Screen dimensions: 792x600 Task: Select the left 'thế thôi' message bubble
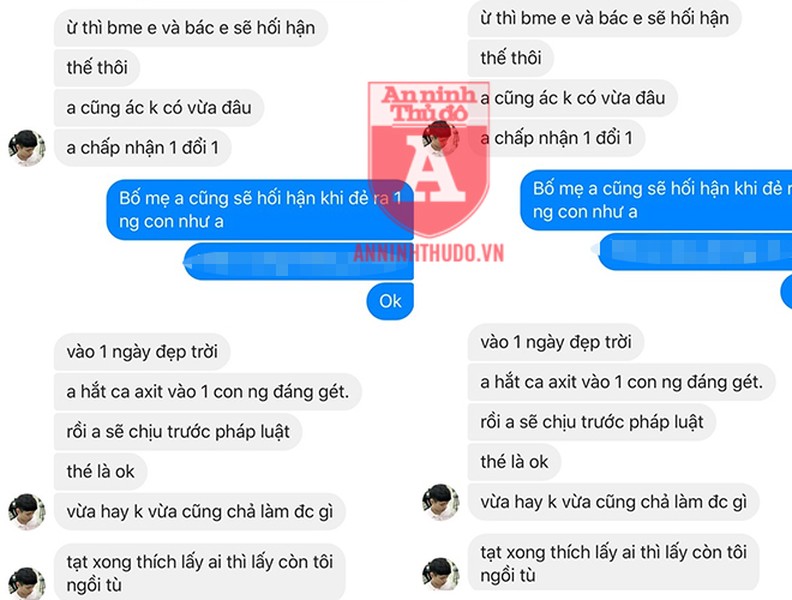coord(96,68)
